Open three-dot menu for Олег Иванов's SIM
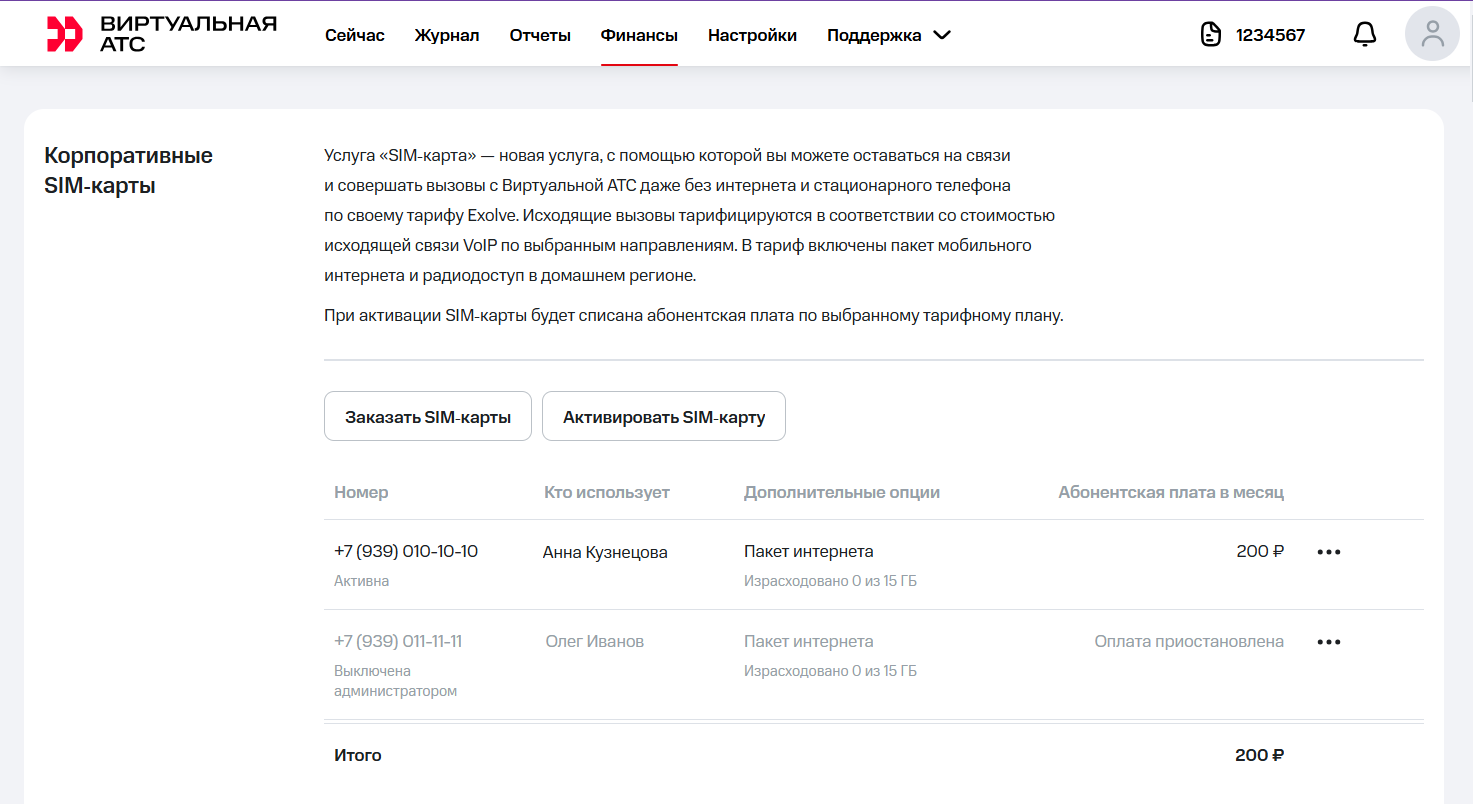The height and width of the screenshot is (804, 1473). pyautogui.click(x=1328, y=642)
